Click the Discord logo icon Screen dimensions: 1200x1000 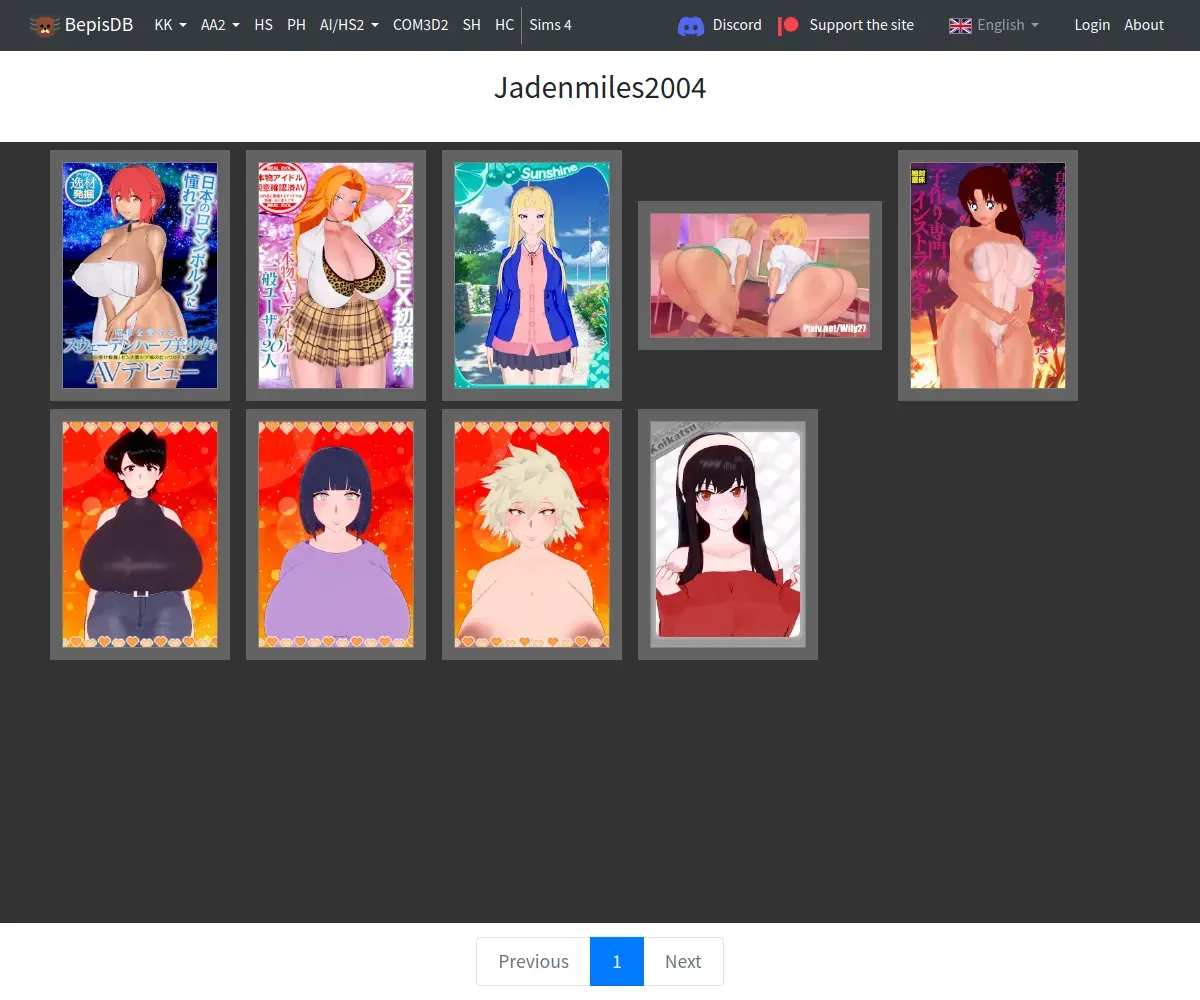pos(691,25)
